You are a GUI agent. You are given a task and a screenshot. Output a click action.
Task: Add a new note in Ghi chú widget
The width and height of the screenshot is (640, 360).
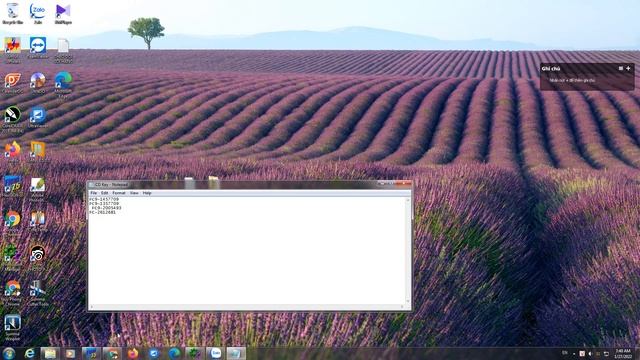click(x=628, y=69)
